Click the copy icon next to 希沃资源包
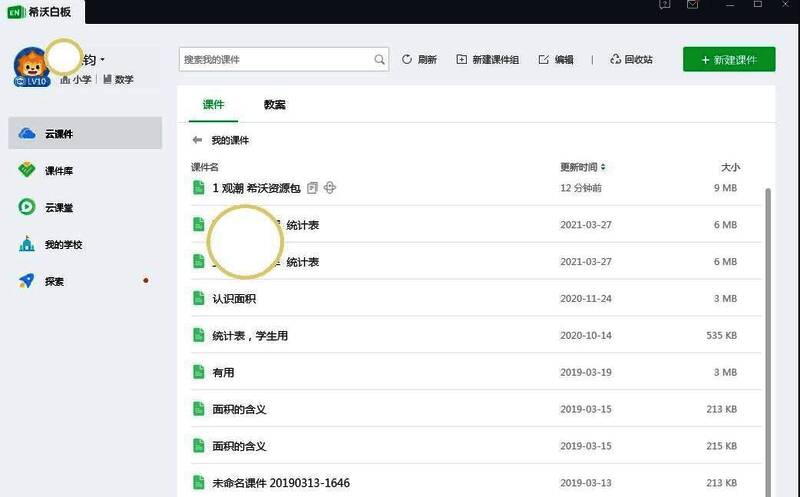800x497 pixels. [313, 188]
